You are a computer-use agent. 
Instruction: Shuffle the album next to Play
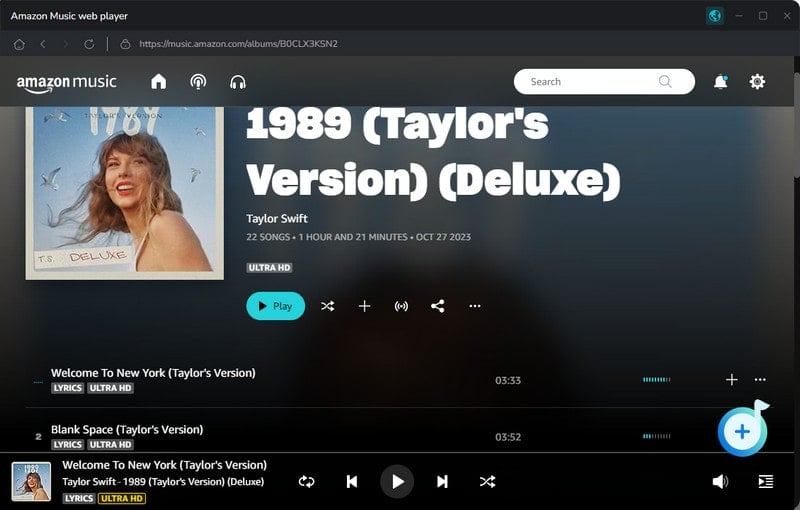coord(328,306)
